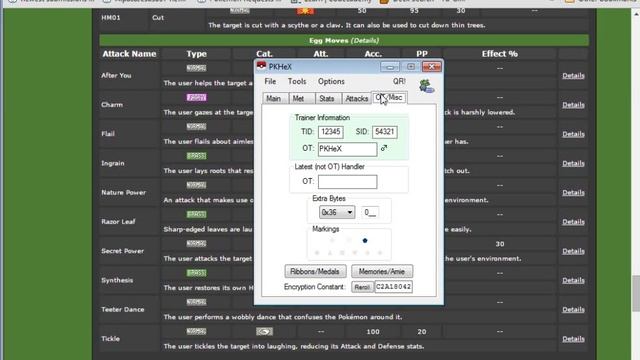The height and width of the screenshot is (360, 640).
Task: Click the Extra Bytes value field
Action: pyautogui.click(x=370, y=212)
